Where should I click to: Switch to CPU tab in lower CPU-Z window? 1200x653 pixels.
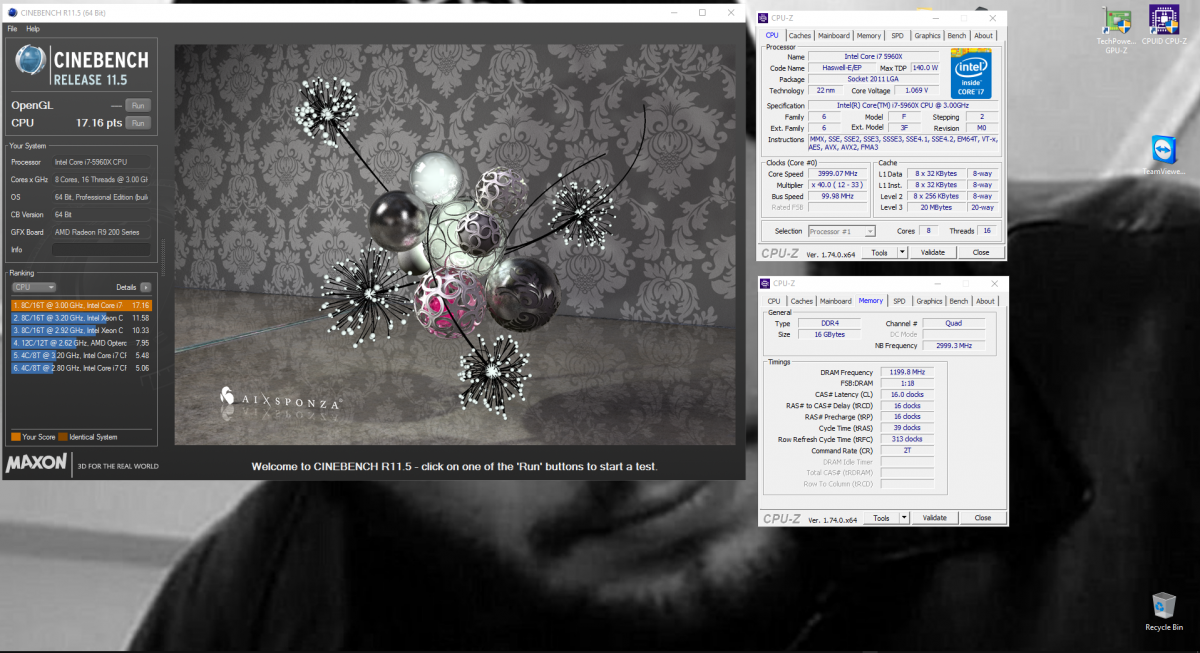click(x=774, y=301)
